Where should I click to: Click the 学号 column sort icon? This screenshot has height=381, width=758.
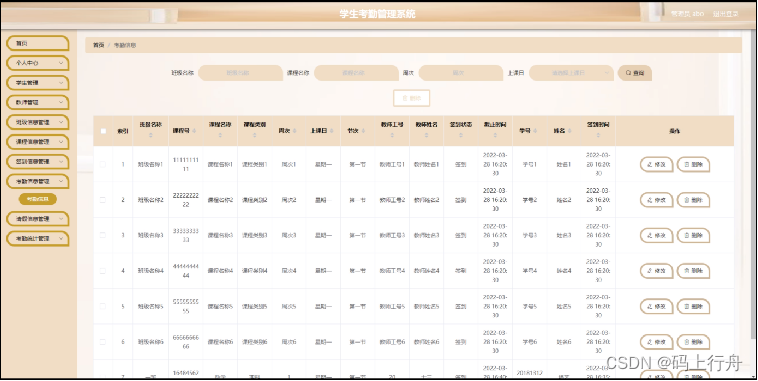tap(535, 131)
